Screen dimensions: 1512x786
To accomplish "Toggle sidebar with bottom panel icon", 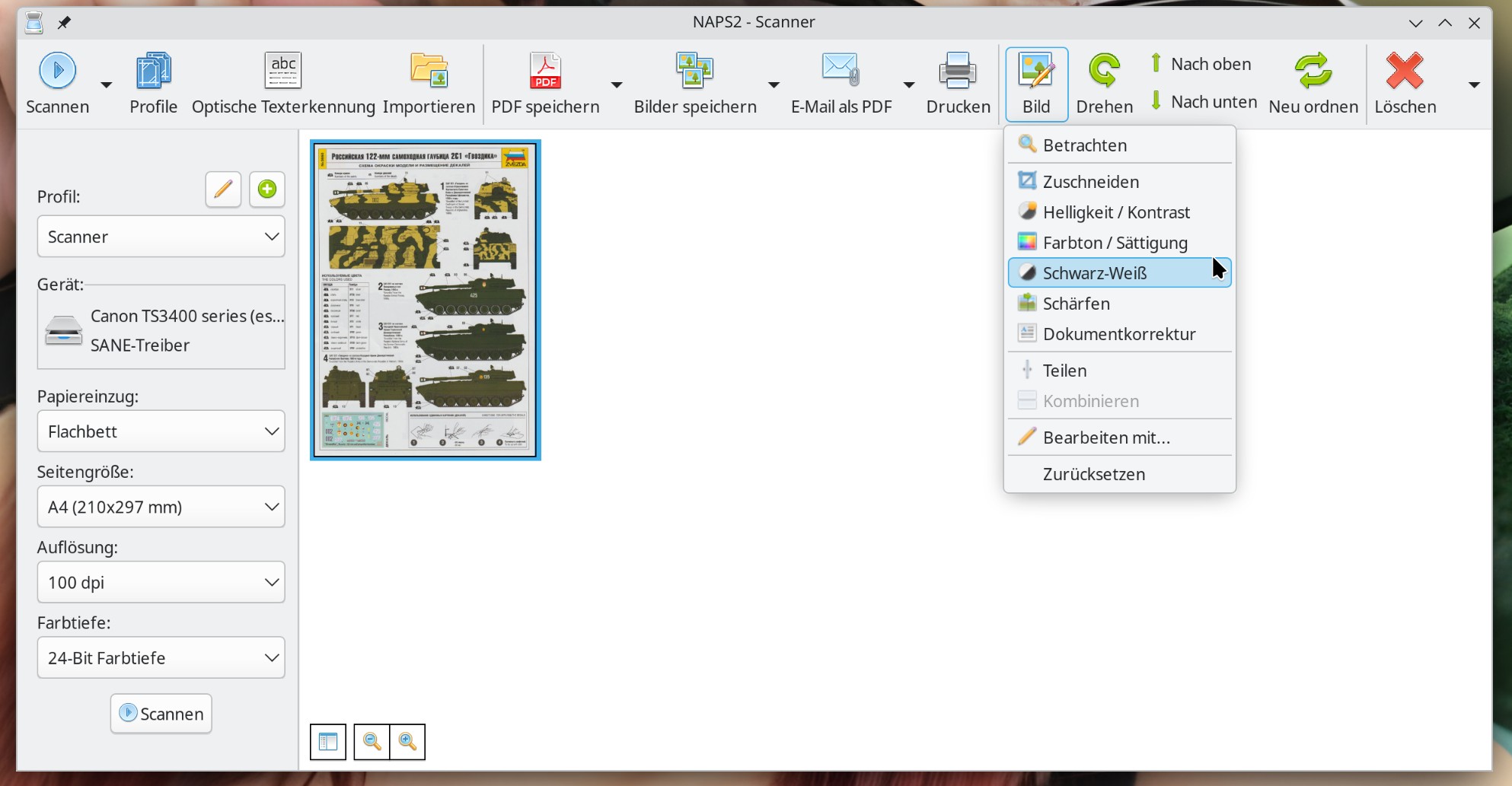I will [328, 741].
